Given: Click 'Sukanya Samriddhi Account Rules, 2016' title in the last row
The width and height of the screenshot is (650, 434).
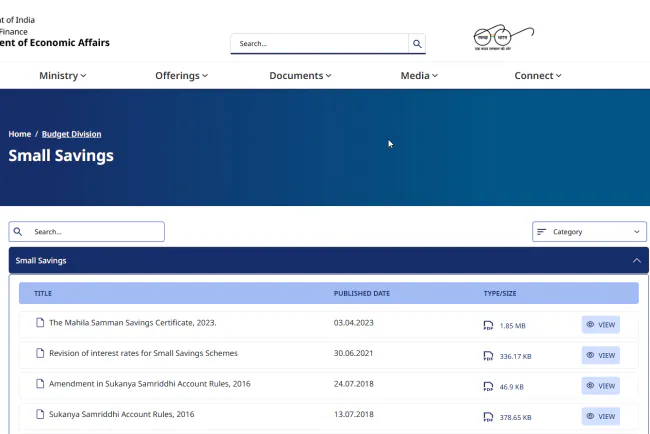Looking at the screenshot, I should pos(121,414).
